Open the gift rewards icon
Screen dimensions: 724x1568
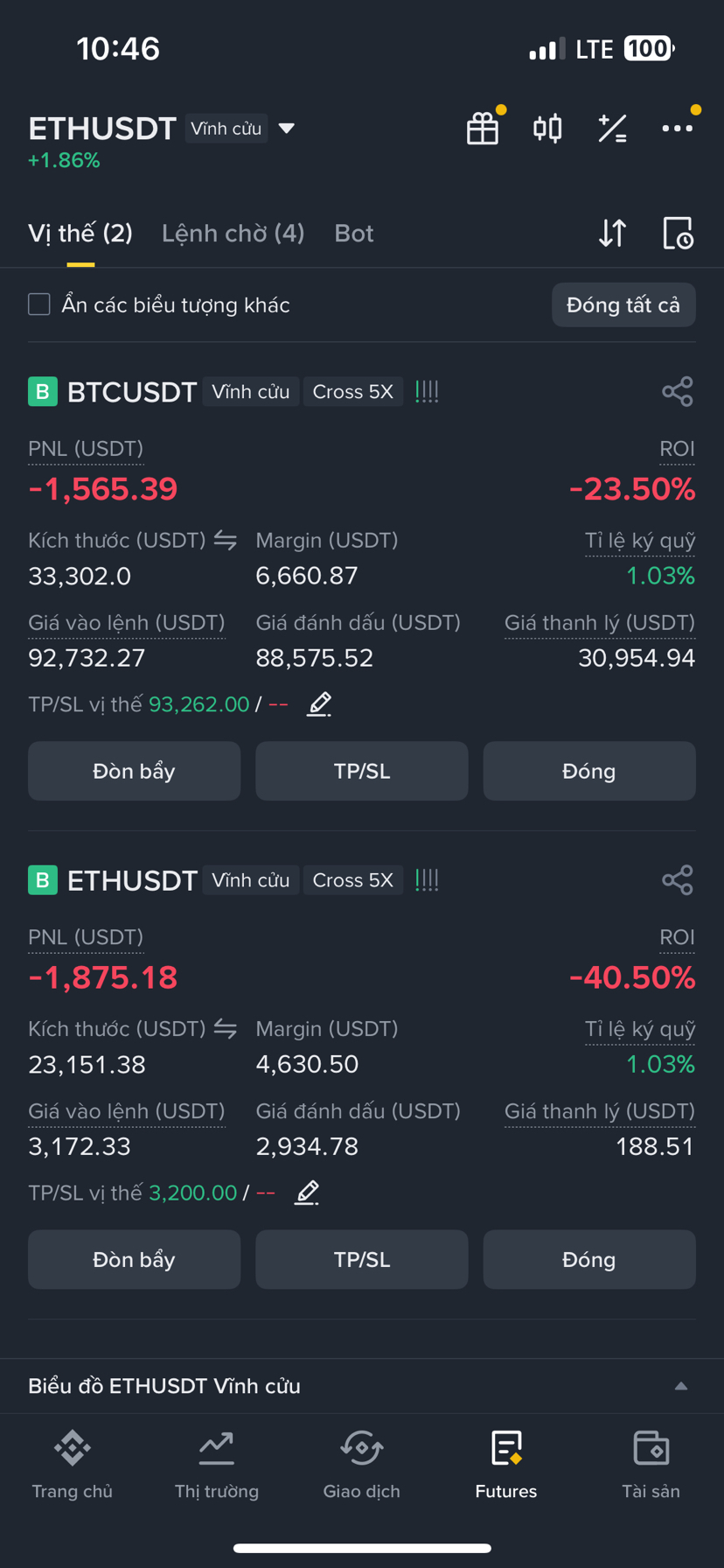point(482,129)
